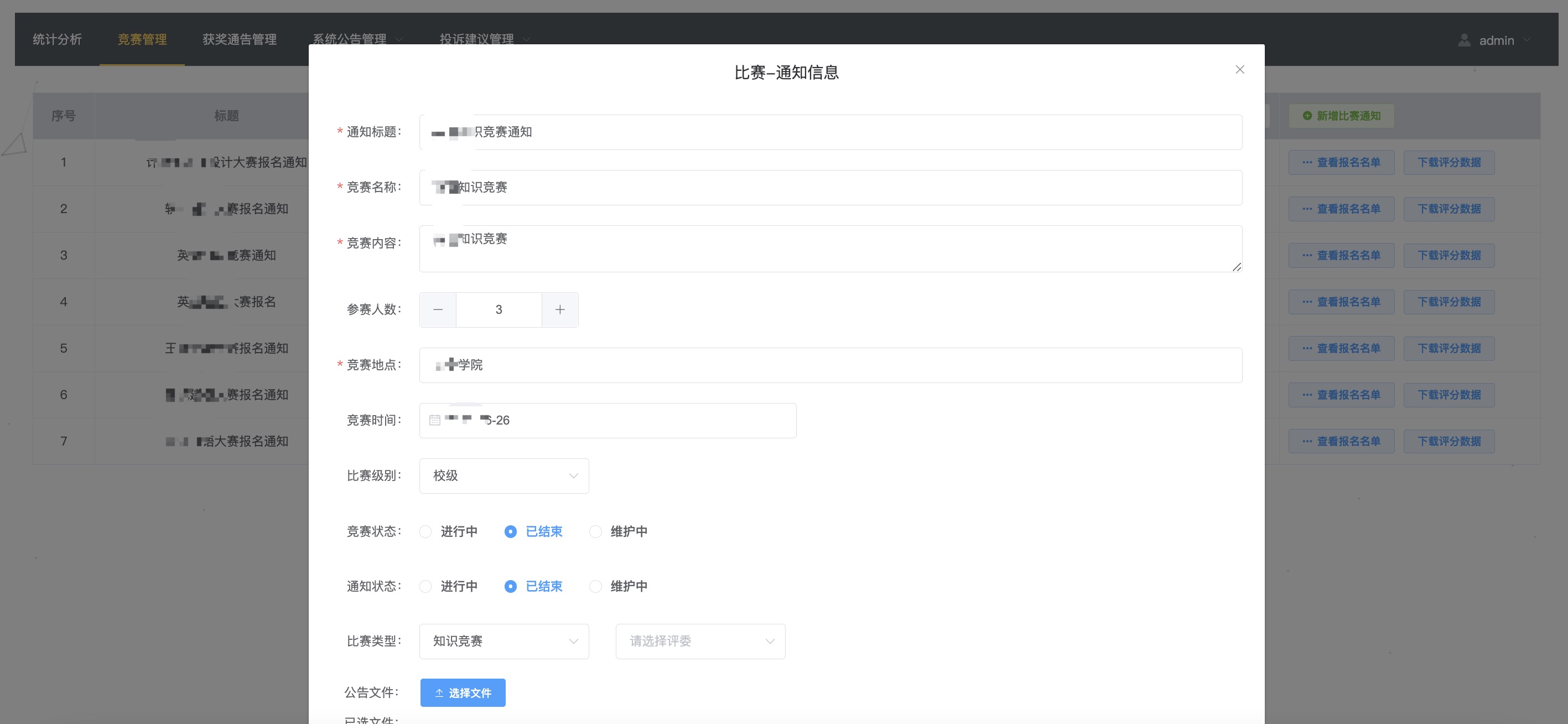Click the 新增比赛通知 button

[1341, 116]
